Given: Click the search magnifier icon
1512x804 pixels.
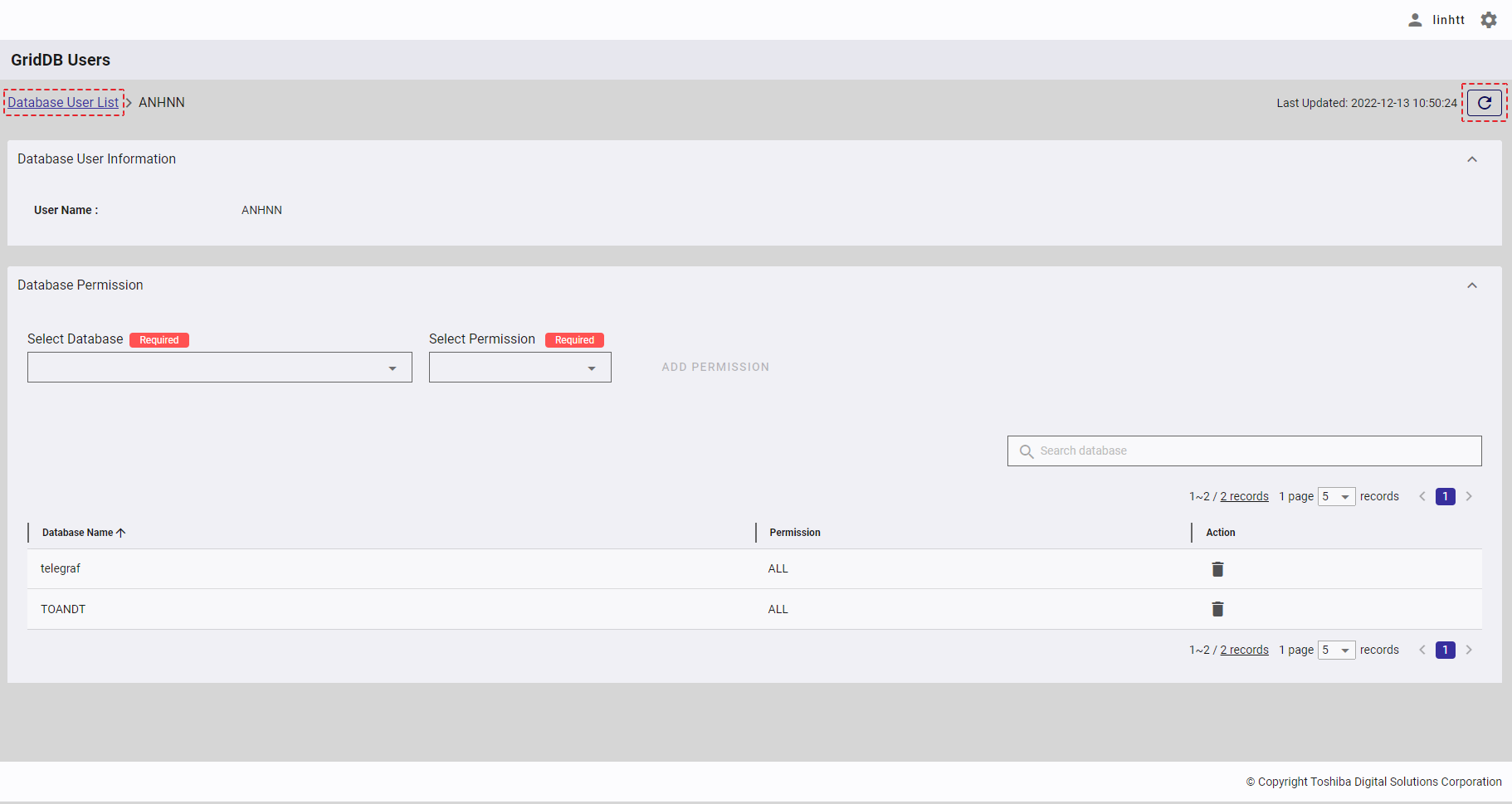Looking at the screenshot, I should pos(1027,451).
